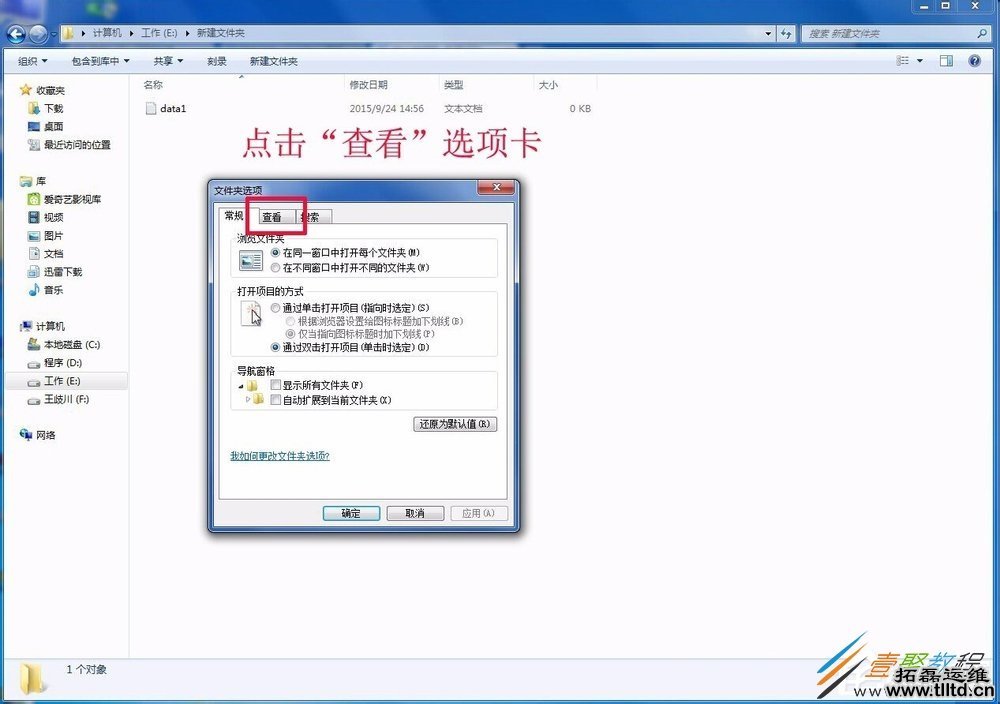This screenshot has height=704, width=1000.
Task: Click the forward navigation arrow icon
Action: [x=37, y=32]
